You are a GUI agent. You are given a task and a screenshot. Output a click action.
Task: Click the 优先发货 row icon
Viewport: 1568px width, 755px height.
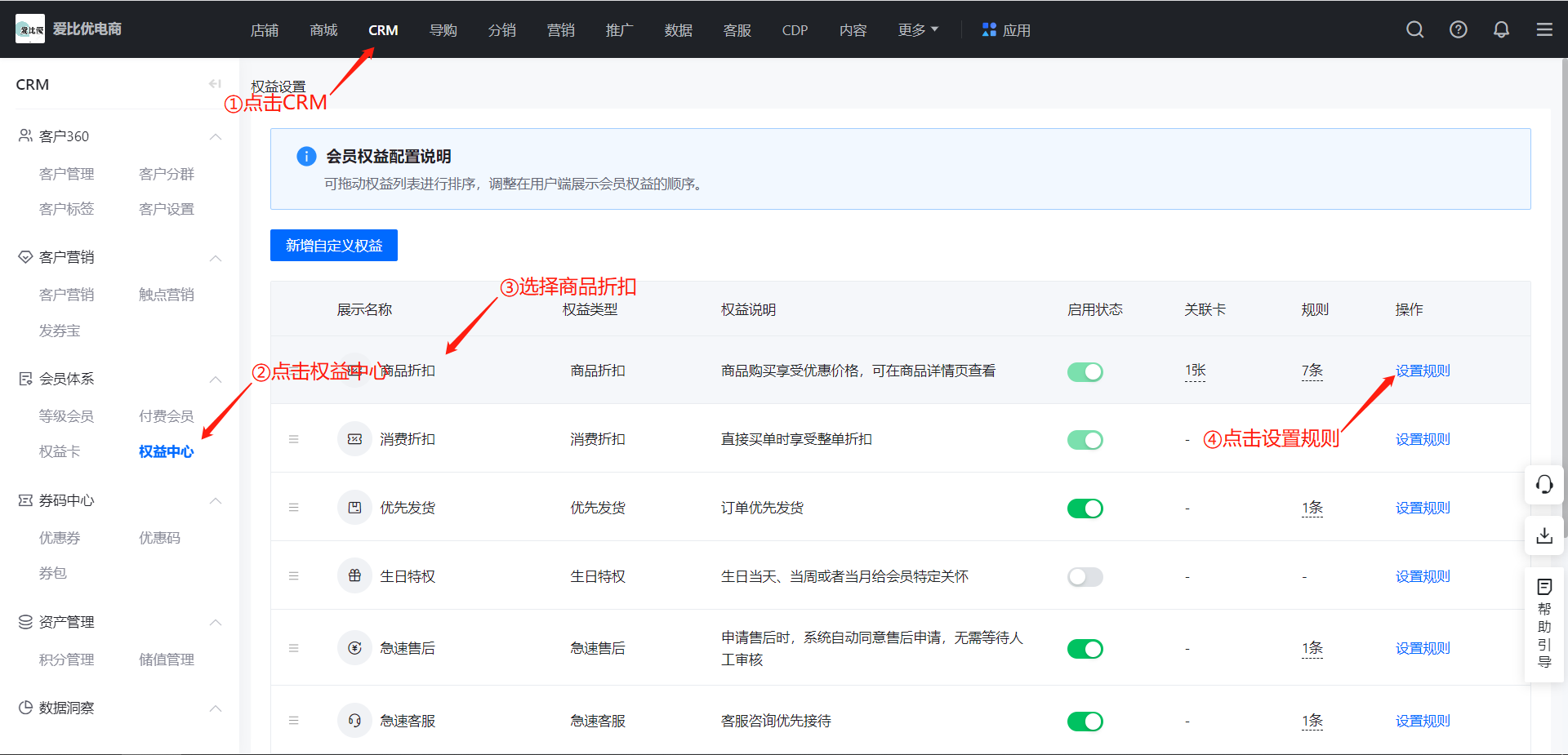[x=354, y=508]
